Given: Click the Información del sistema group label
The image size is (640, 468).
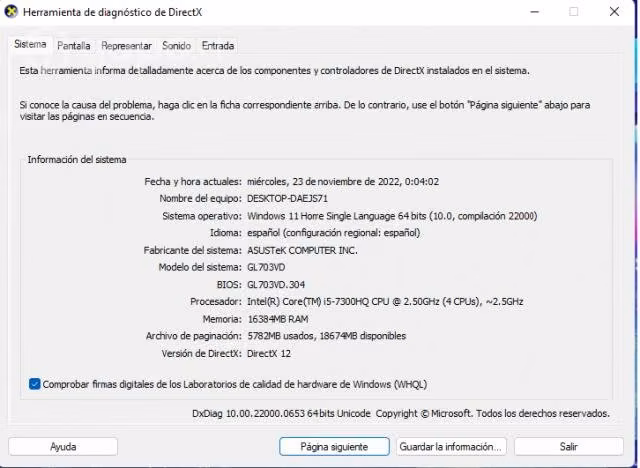Looking at the screenshot, I should [x=77, y=160].
